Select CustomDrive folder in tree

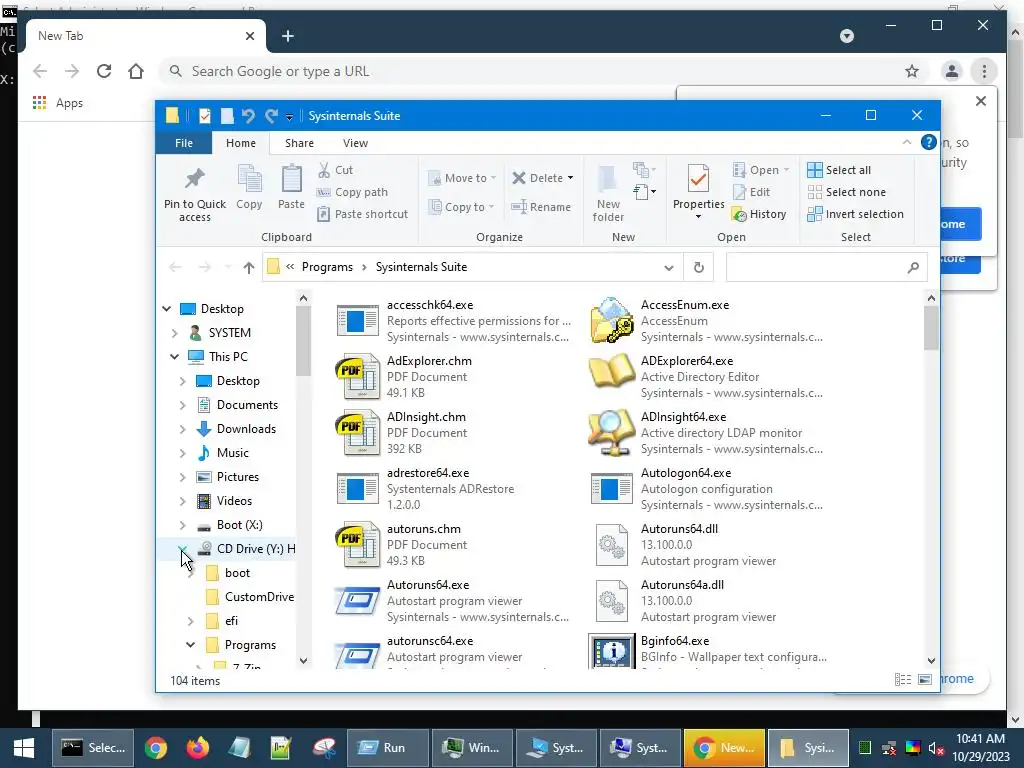pos(250,597)
